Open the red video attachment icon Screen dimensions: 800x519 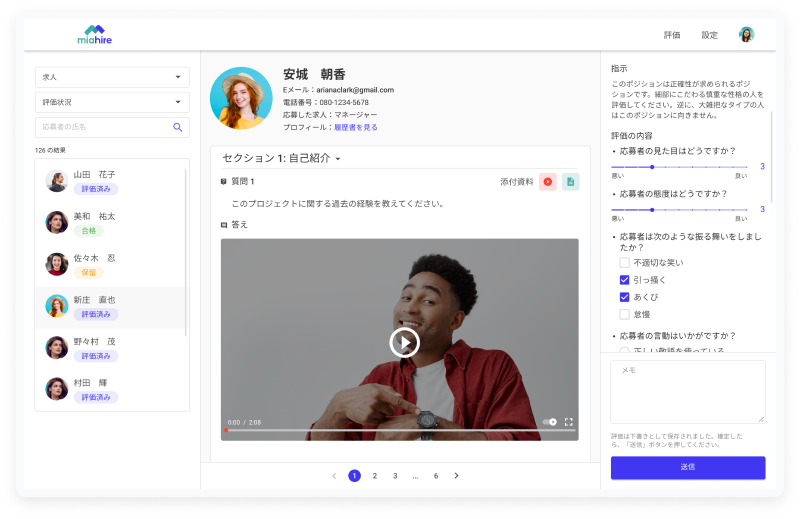[x=548, y=181]
